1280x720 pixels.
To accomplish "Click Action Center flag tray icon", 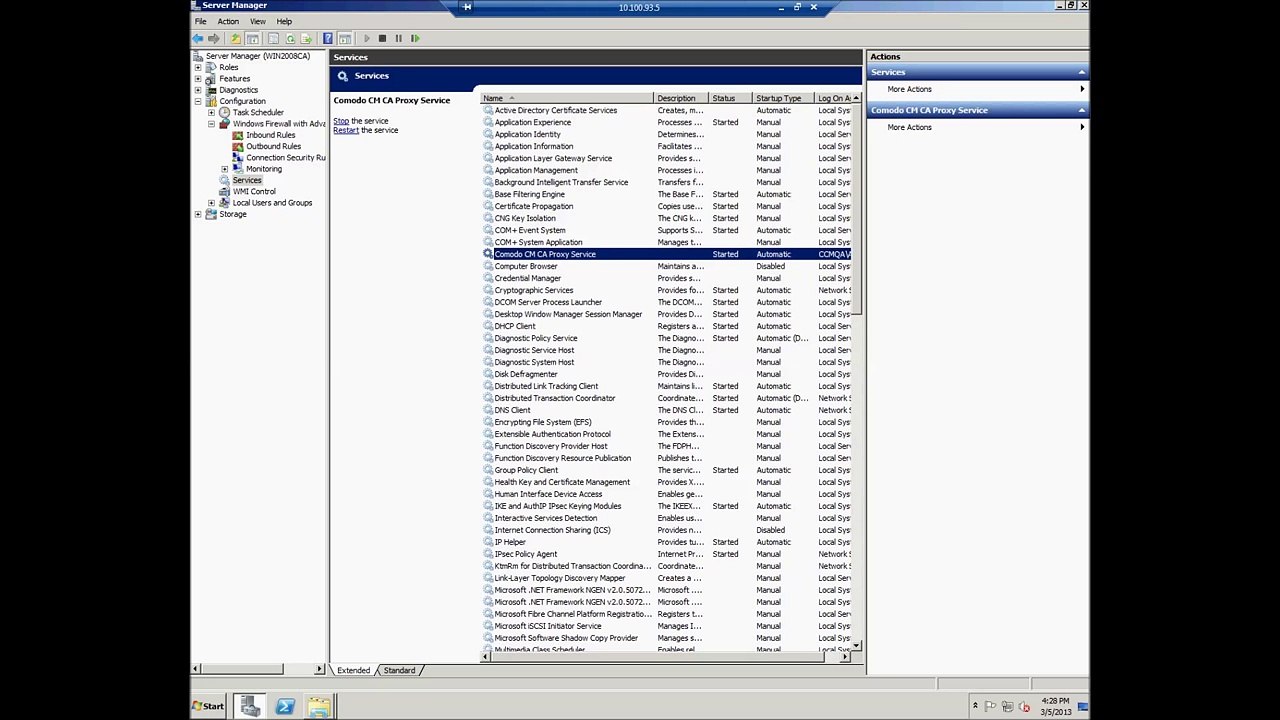I will [x=990, y=707].
